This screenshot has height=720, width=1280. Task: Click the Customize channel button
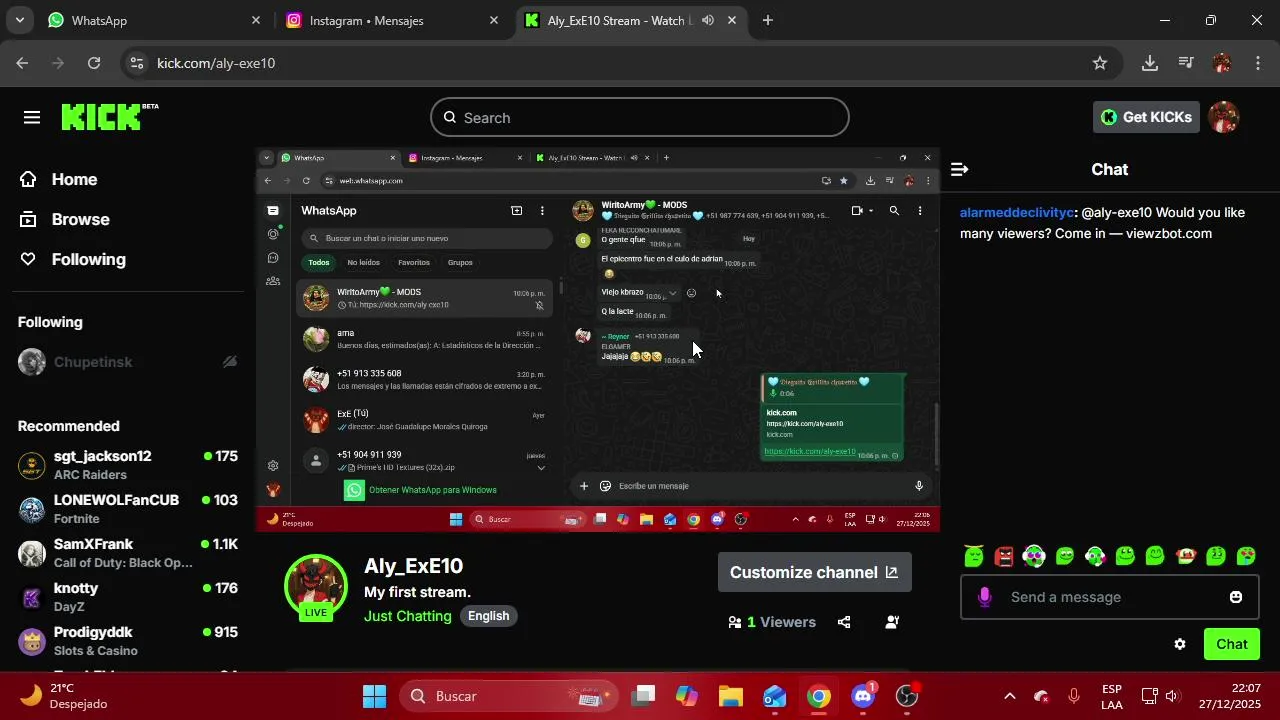(x=814, y=572)
